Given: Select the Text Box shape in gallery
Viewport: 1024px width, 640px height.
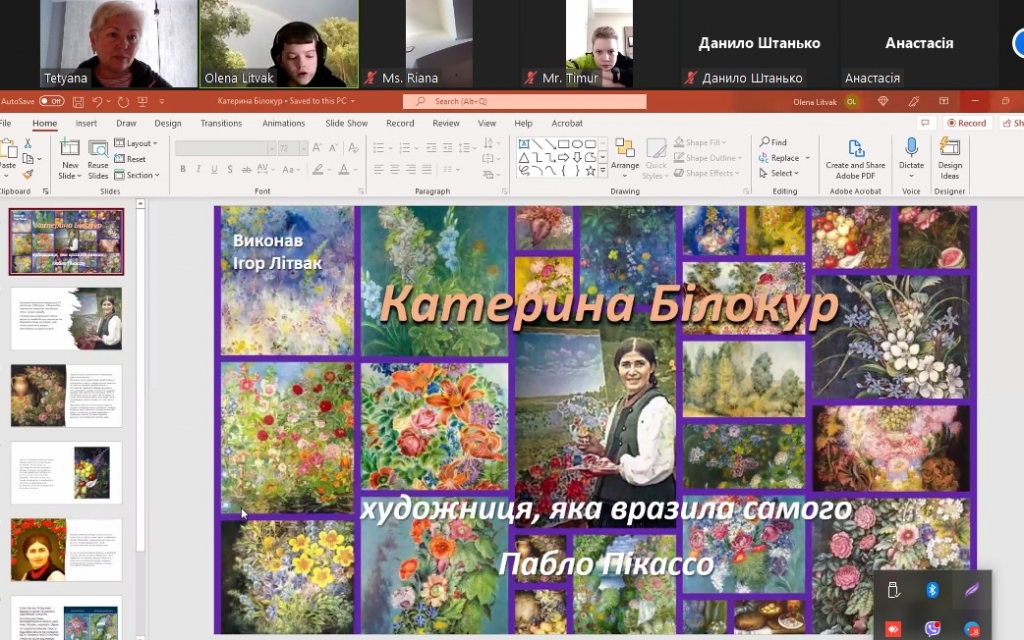Looking at the screenshot, I should tap(524, 144).
